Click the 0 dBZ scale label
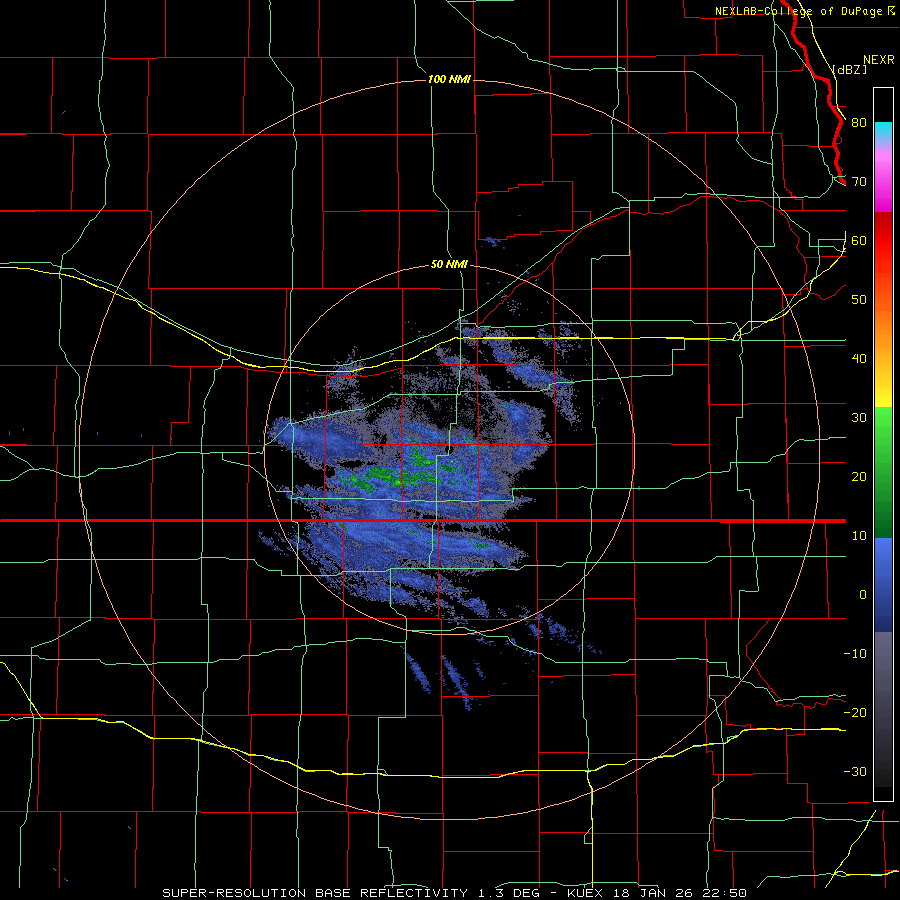The width and height of the screenshot is (900, 900). pos(863,595)
